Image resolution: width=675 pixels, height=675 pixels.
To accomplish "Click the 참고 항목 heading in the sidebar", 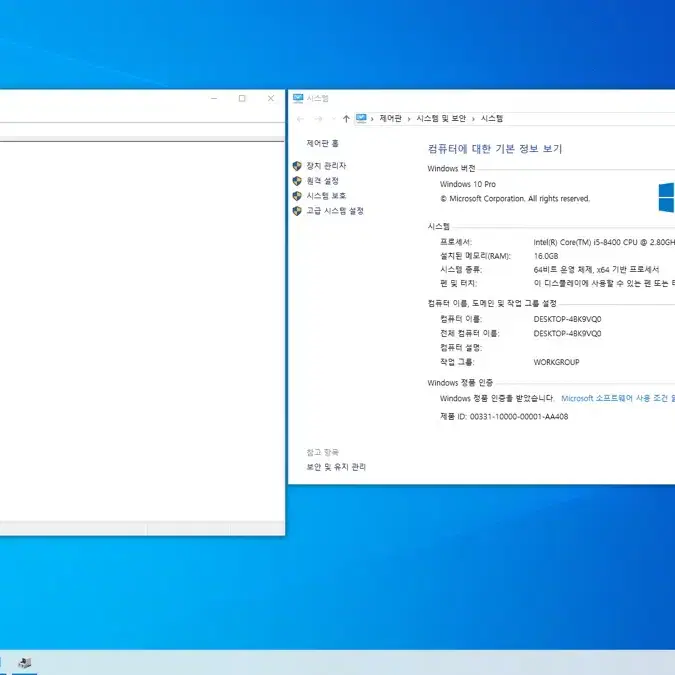I will 322,452.
